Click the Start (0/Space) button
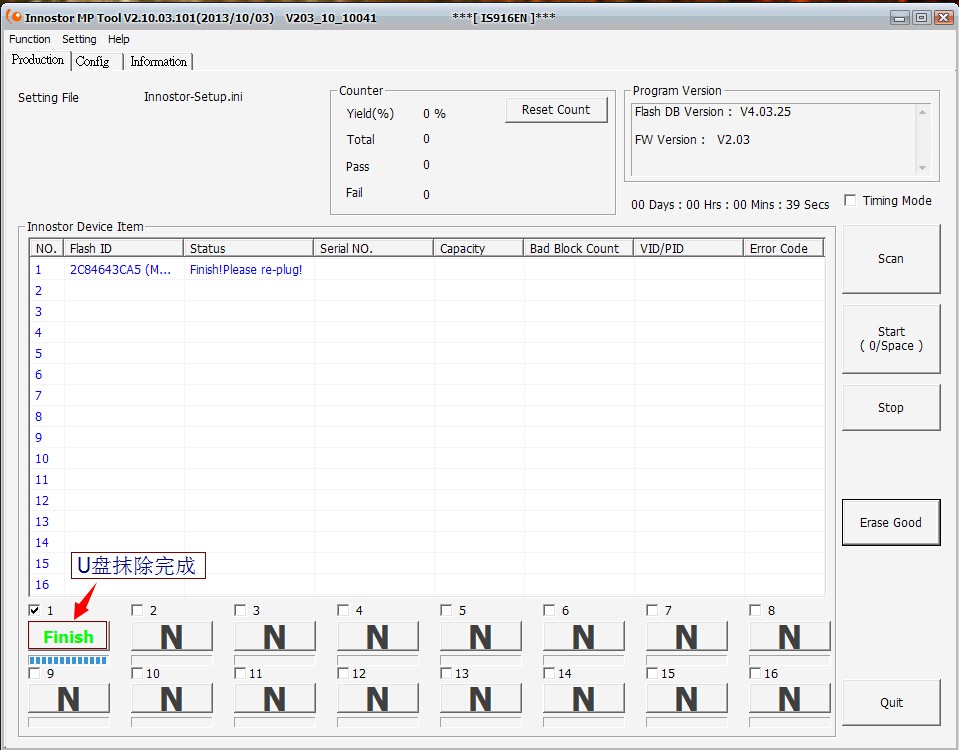The image size is (959, 750). 890,339
